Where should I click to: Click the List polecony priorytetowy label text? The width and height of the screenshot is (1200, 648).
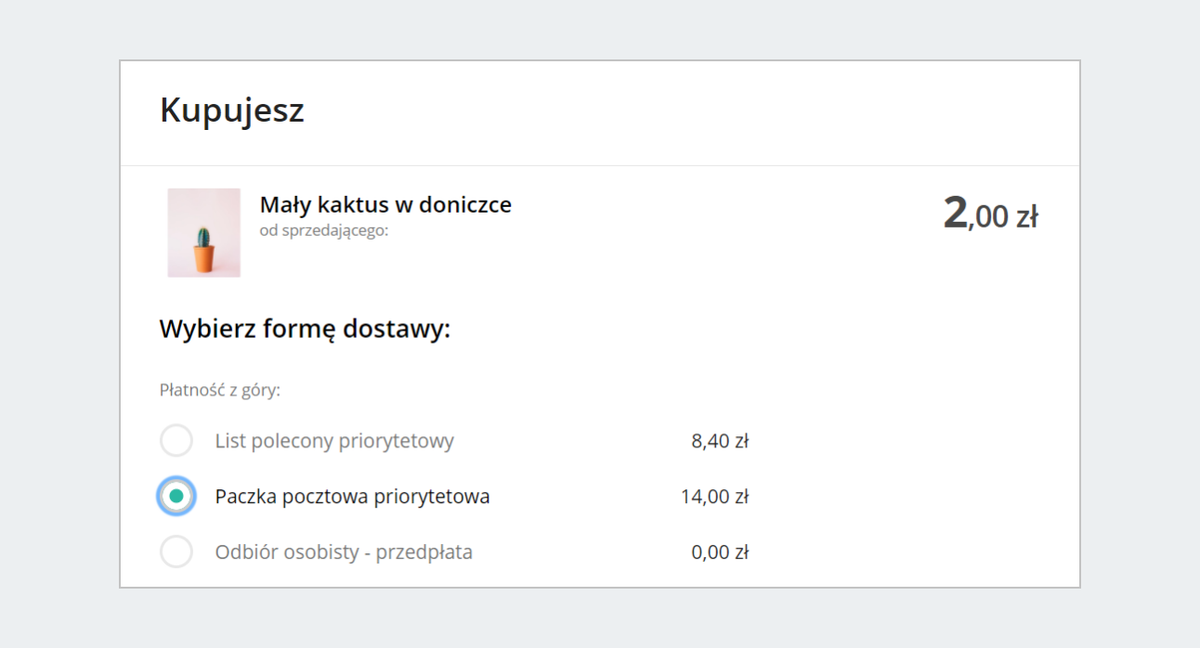[334, 441]
